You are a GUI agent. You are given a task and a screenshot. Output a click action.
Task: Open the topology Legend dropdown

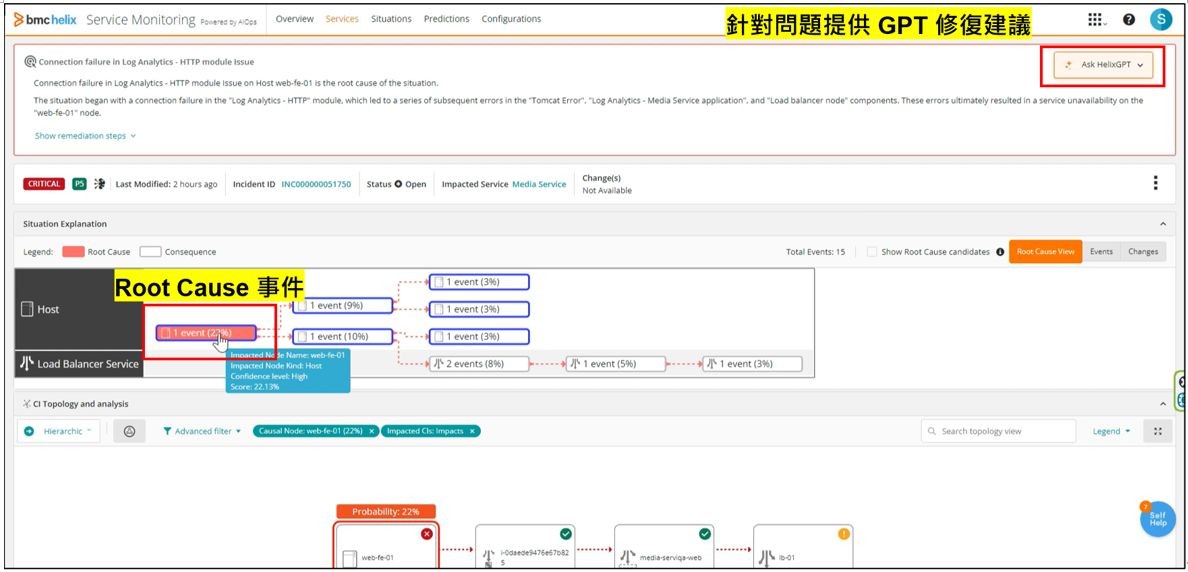coord(1111,431)
